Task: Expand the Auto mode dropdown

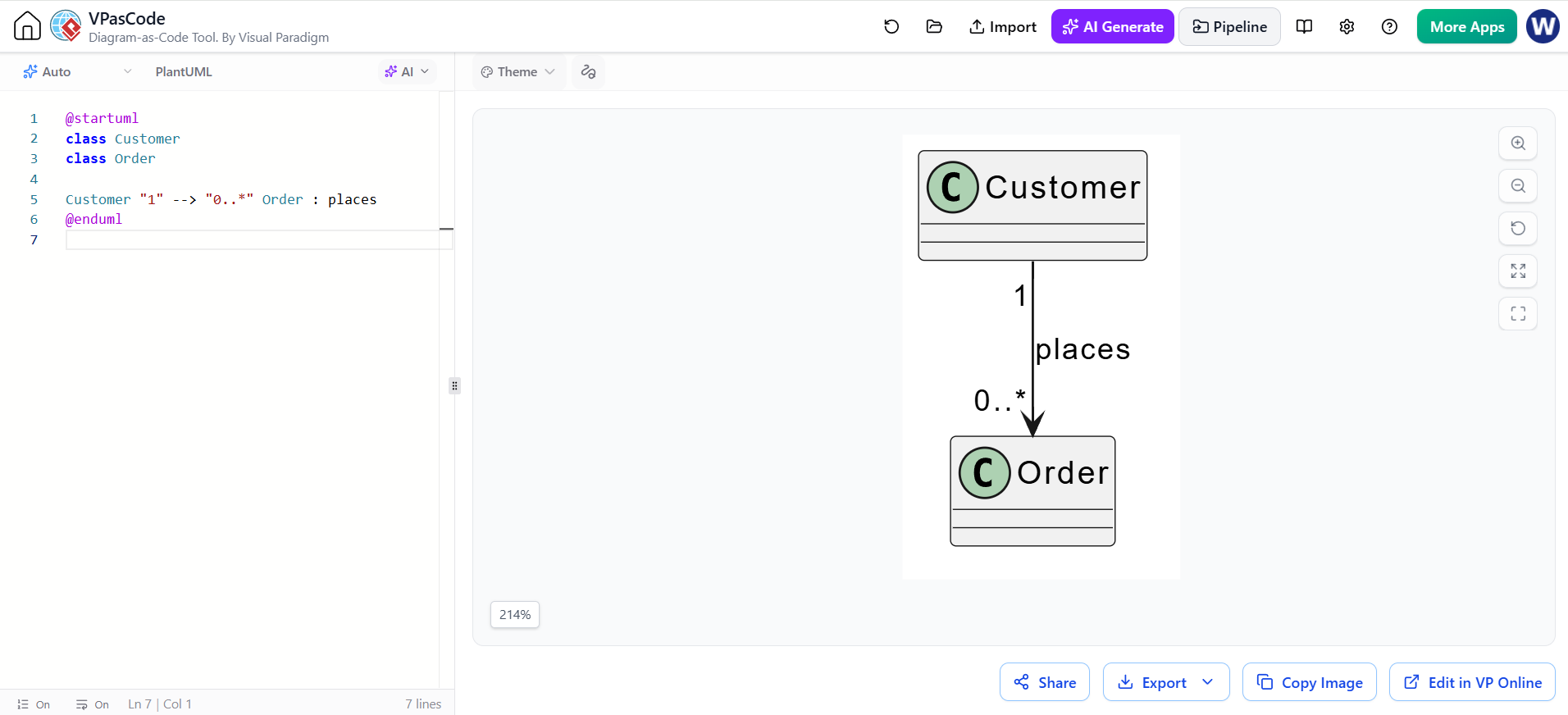Action: (x=77, y=72)
